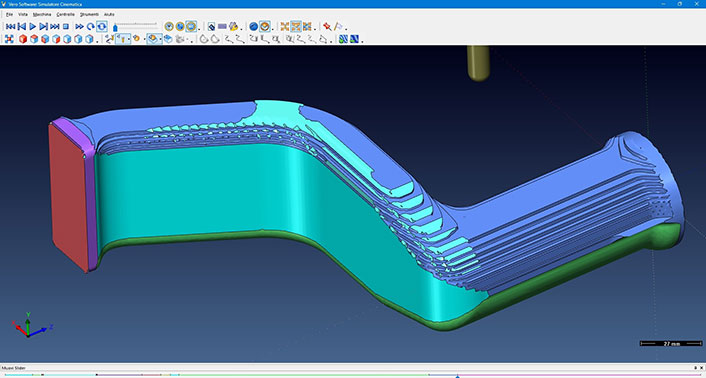Open the Strumenti menu
Image resolution: width=706 pixels, height=378 pixels.
pos(89,14)
